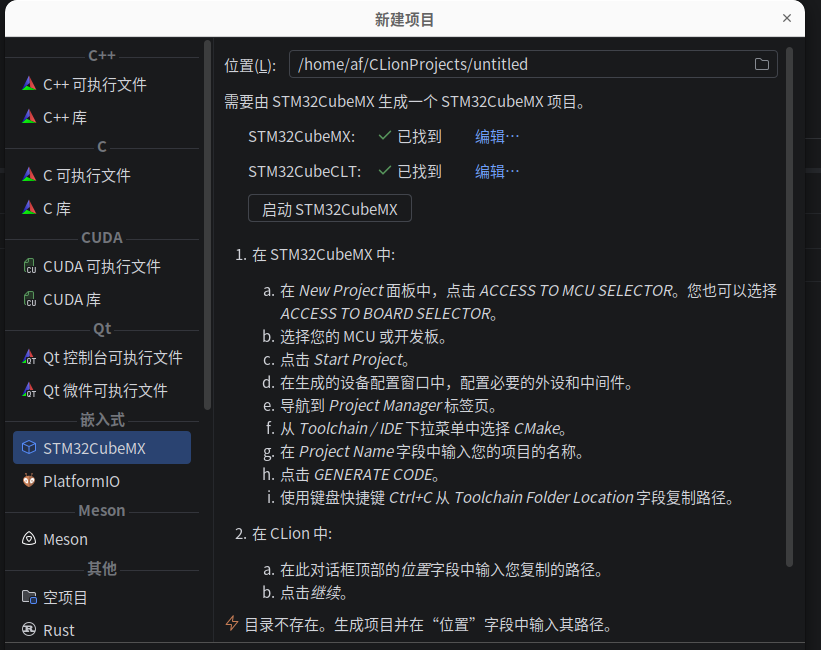
Task: Click the 位置 path input field
Action: [533, 64]
